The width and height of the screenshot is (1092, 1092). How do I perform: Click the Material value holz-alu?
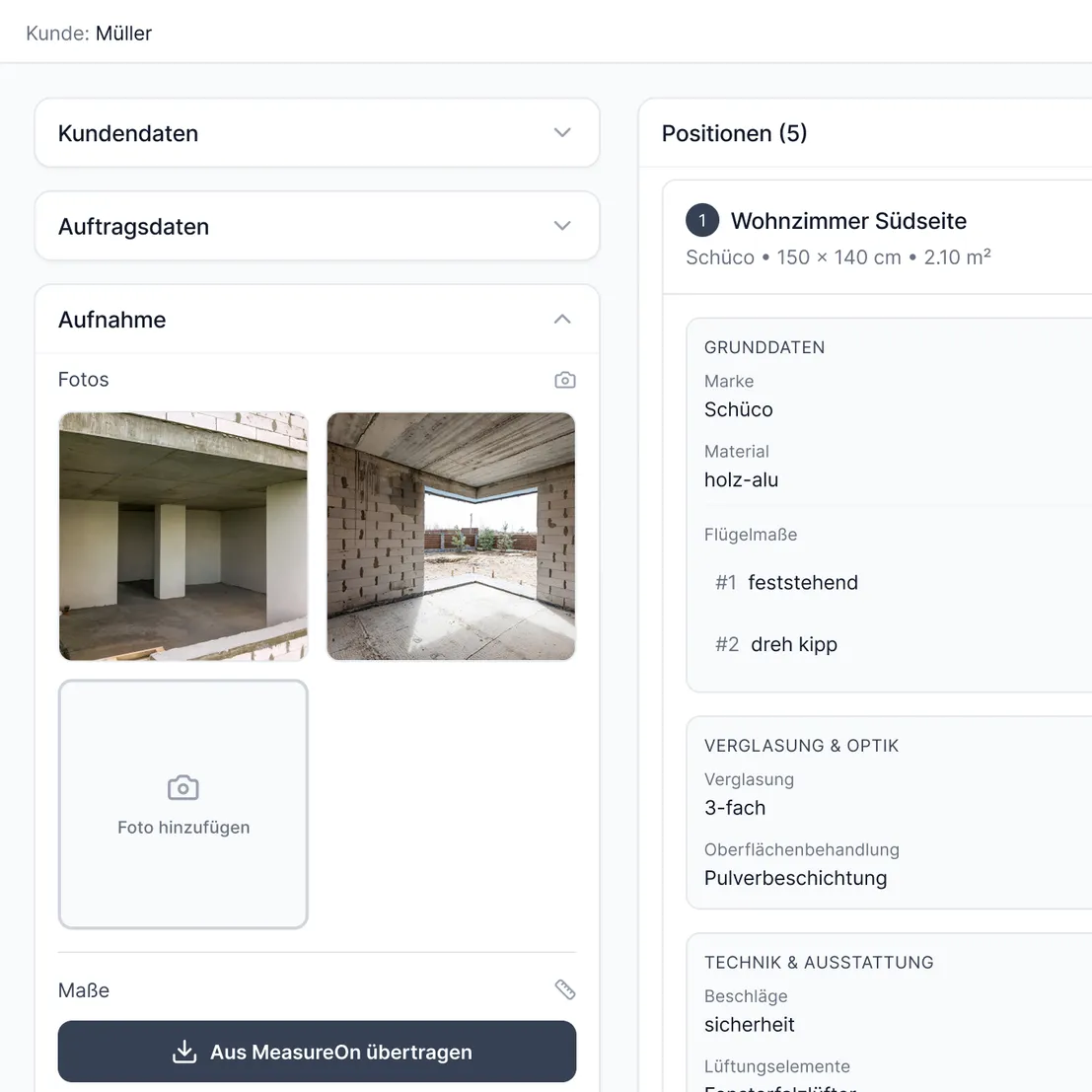741,480
